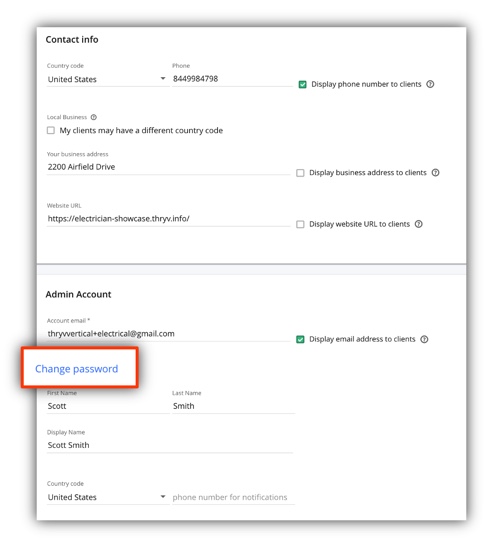Click the Phone number field
This screenshot has width=503, height=559.
point(232,79)
